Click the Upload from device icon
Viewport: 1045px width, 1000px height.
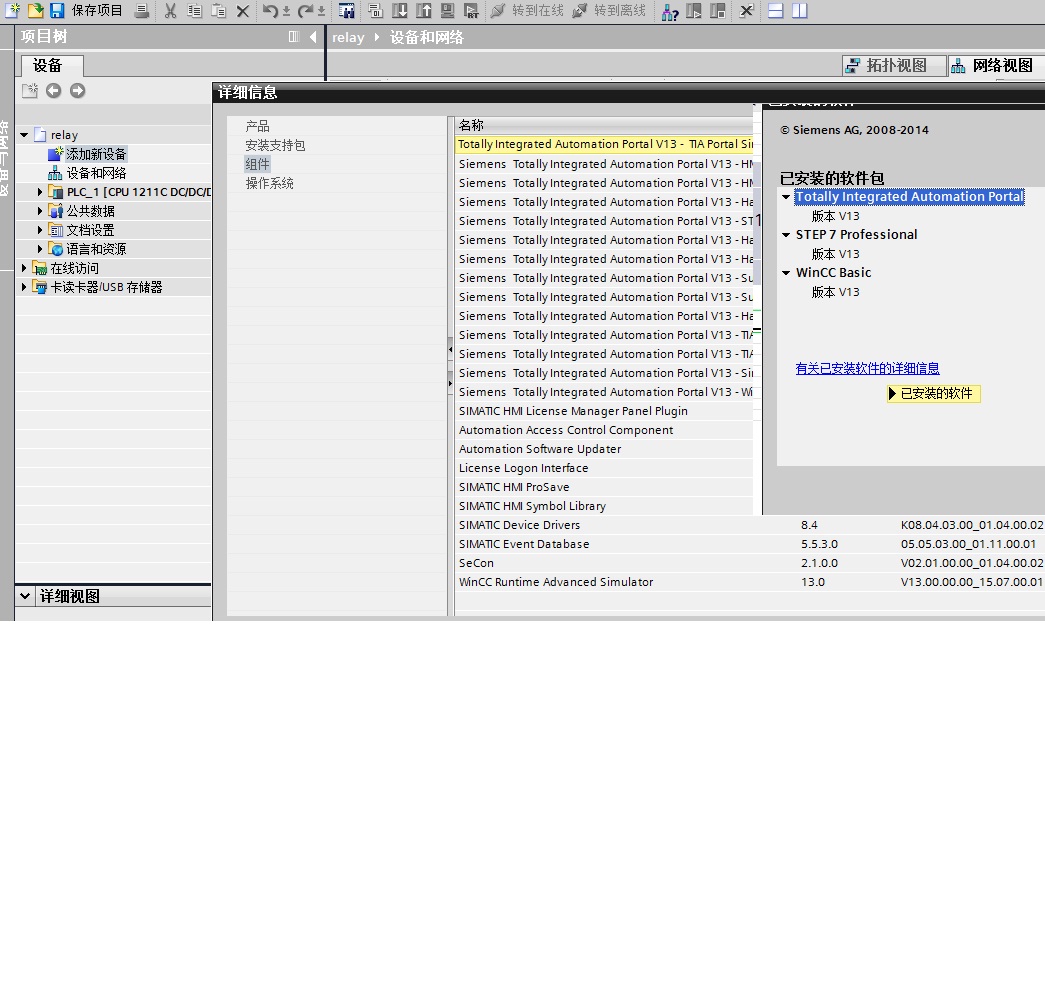424,11
